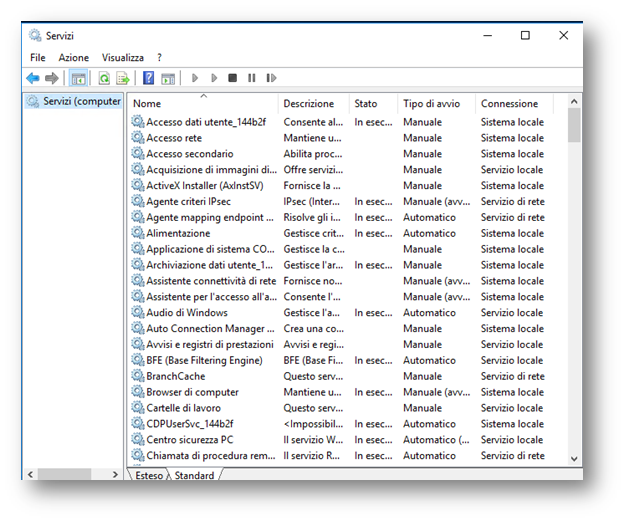Click the Forward arrow toolbar icon

coord(52,78)
